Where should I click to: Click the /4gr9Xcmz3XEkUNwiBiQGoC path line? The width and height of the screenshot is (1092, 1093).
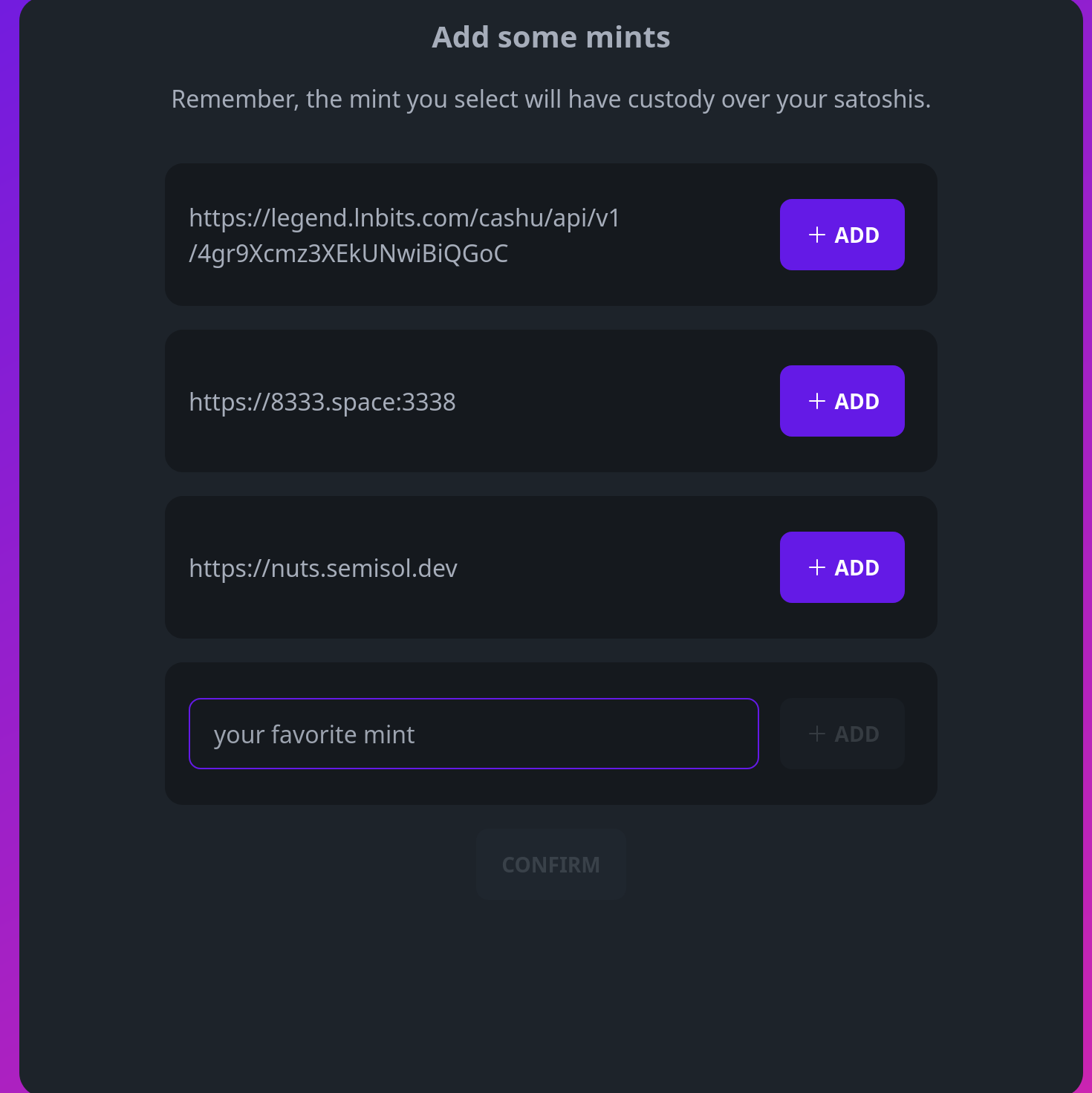click(348, 254)
